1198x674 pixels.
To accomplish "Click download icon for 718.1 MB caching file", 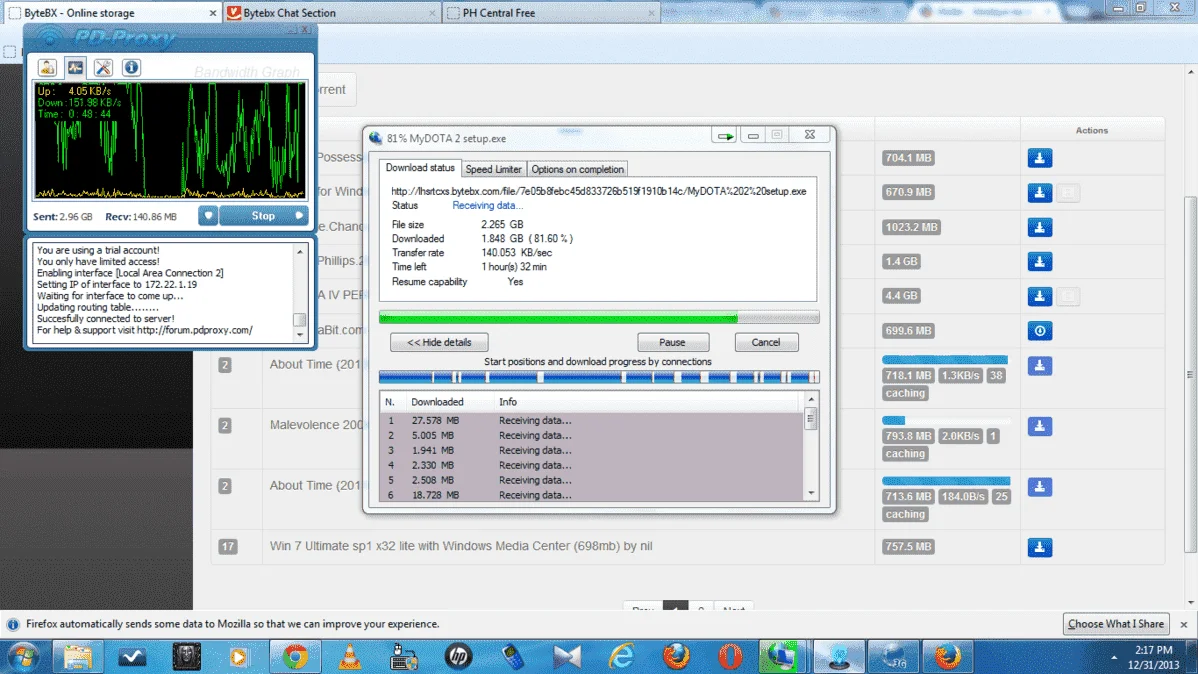I will tap(1039, 366).
